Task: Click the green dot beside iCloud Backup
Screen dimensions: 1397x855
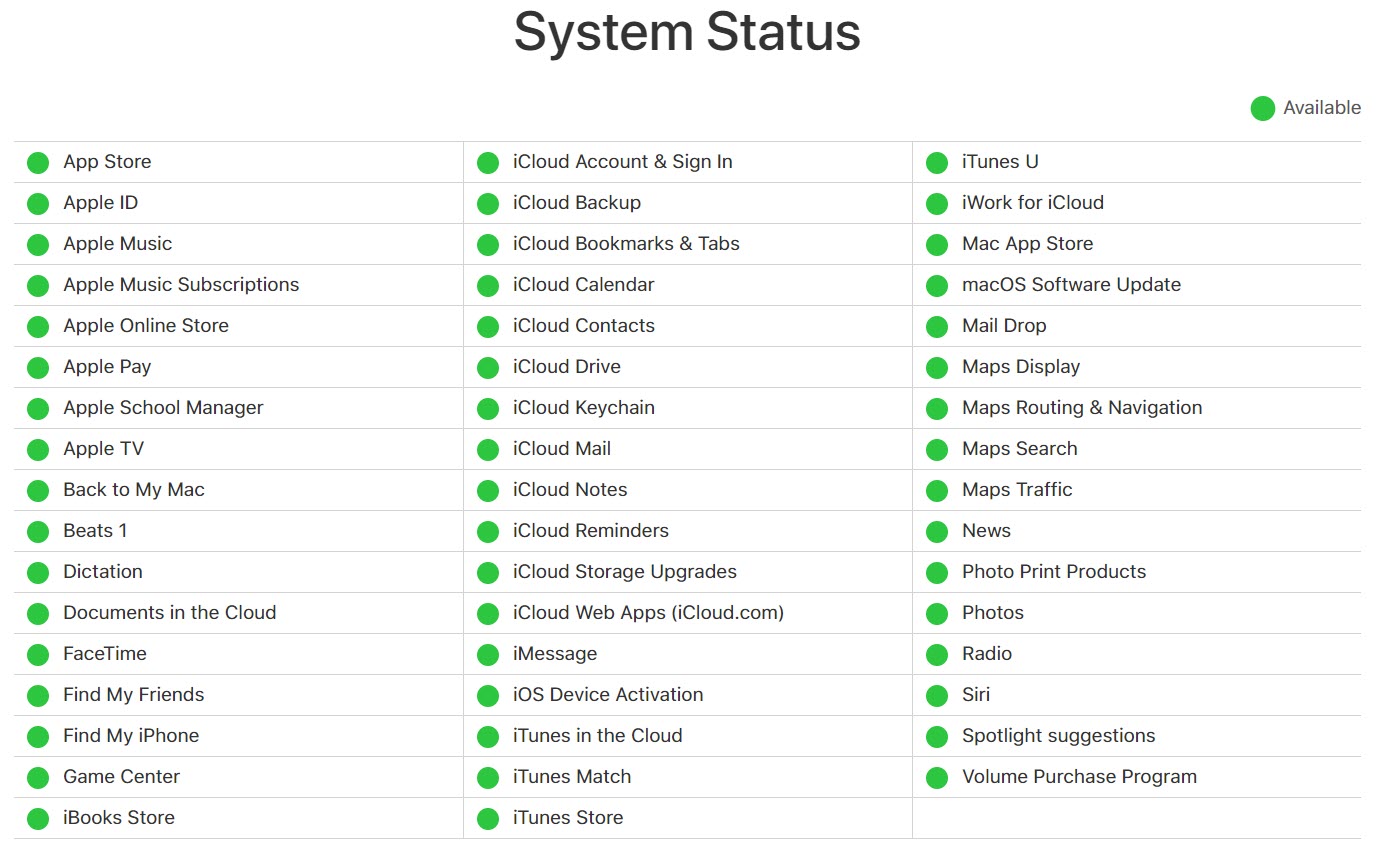Action: pos(487,203)
